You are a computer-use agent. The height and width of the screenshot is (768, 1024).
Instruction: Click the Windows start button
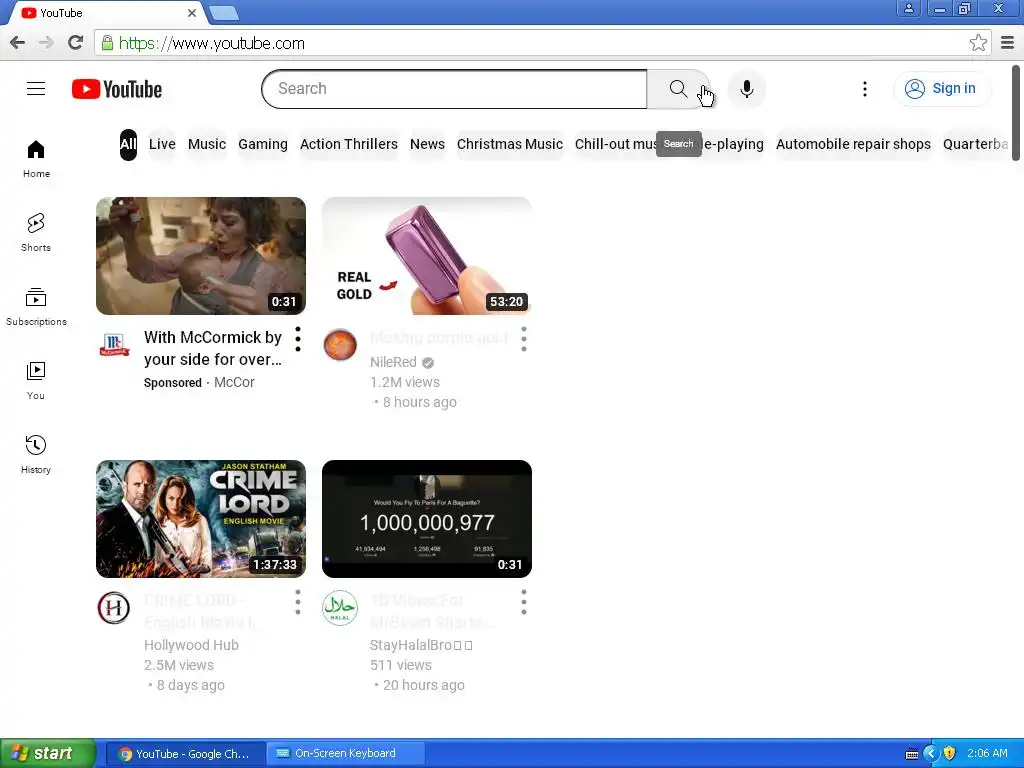point(47,753)
